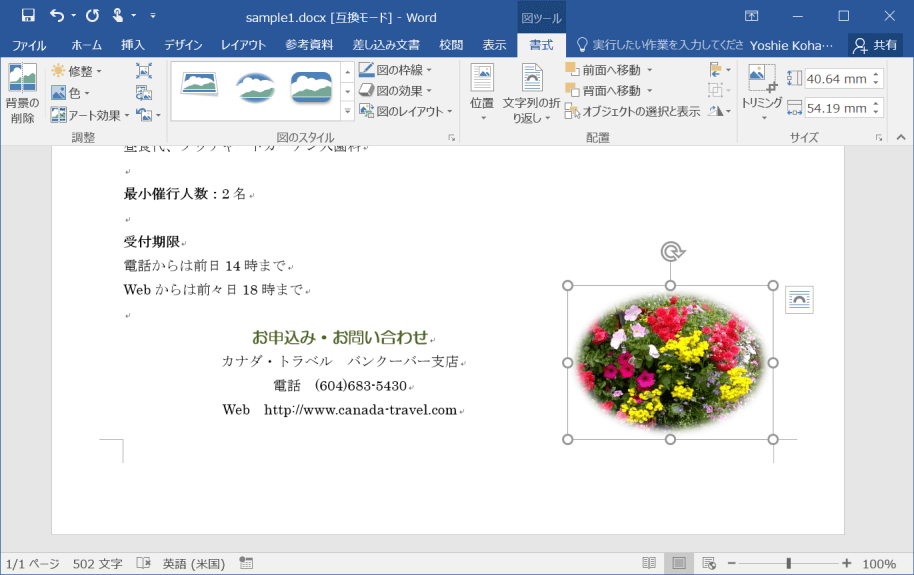The width and height of the screenshot is (914, 575).
Task: Click the 英語 (米国) language indicator
Action: [x=194, y=563]
